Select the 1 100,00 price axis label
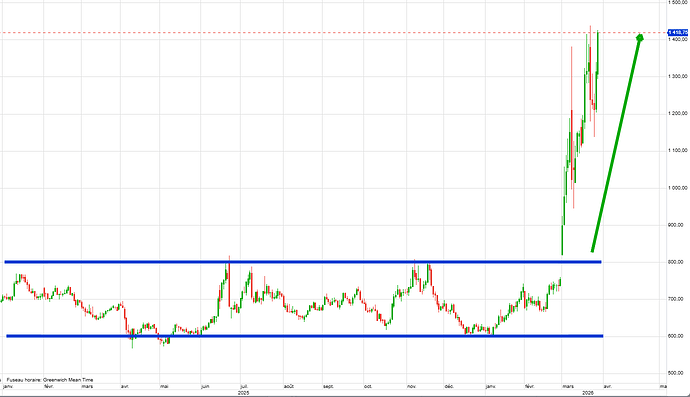The image size is (690, 397). (678, 151)
